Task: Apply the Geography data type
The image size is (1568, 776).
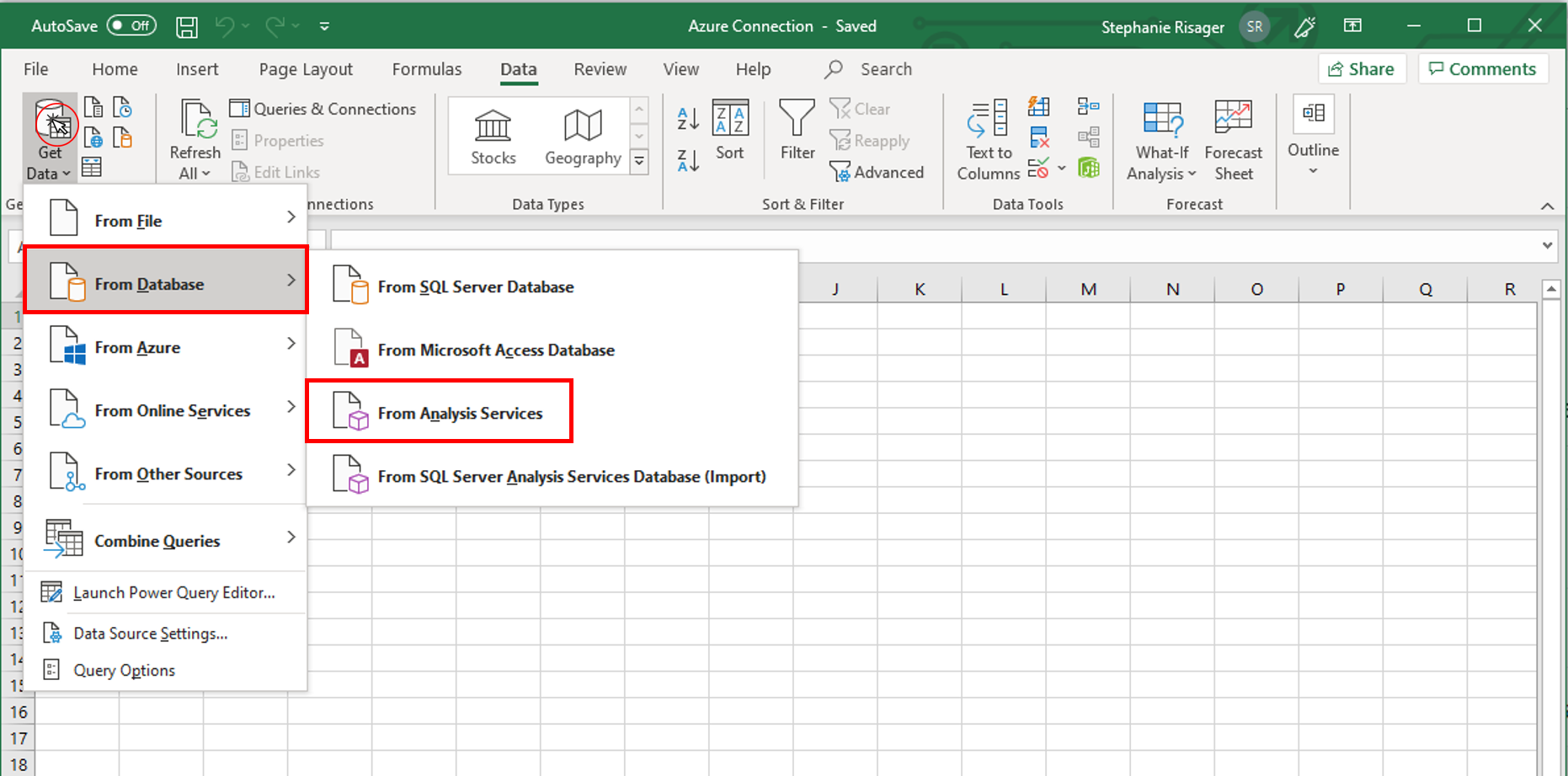Action: click(583, 135)
